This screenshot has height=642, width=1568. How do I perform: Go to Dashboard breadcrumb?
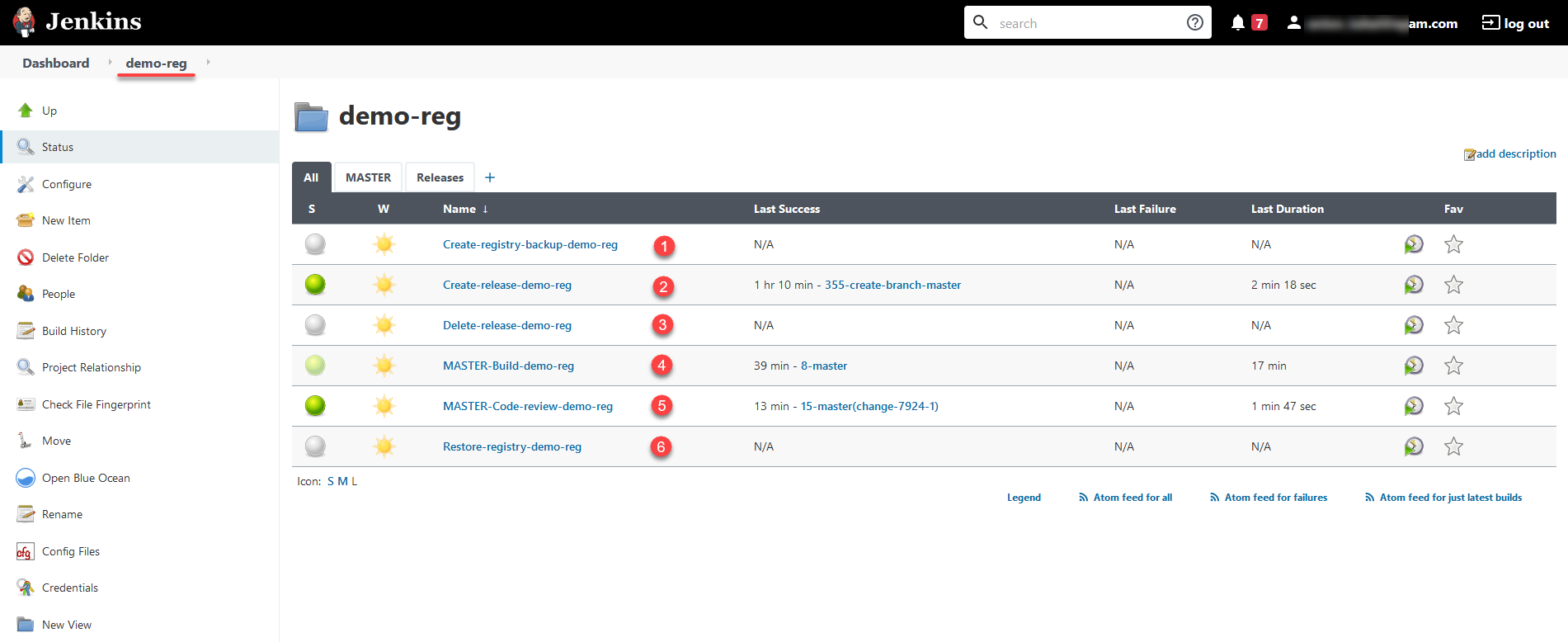(x=56, y=63)
